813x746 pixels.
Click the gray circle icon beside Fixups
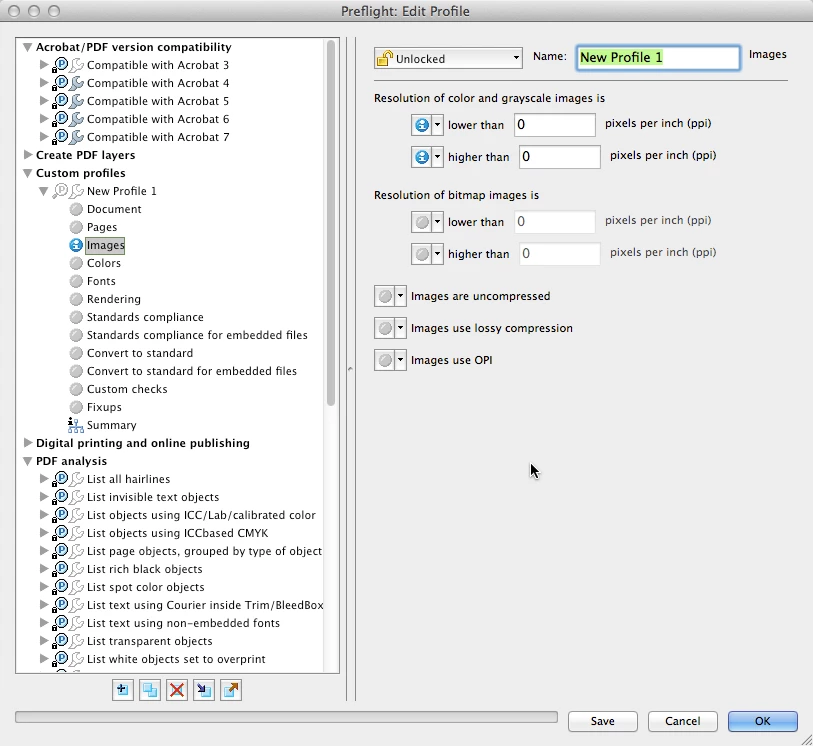point(76,407)
